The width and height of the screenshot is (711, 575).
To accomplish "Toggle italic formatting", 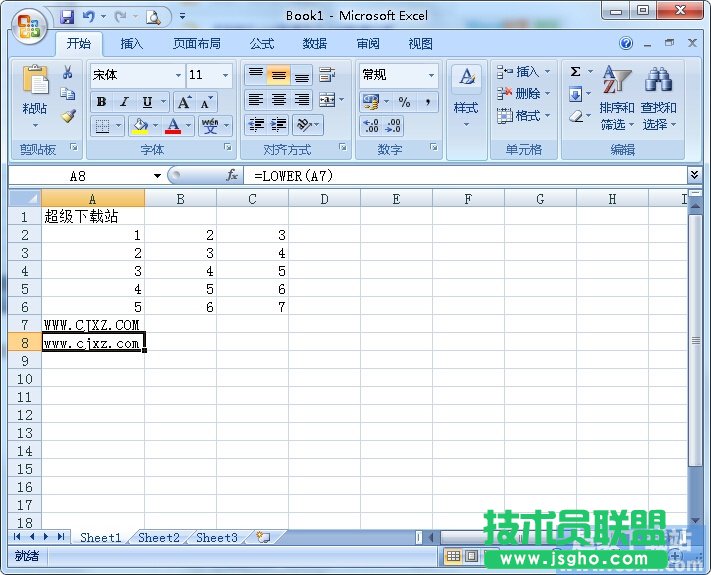I will [x=124, y=102].
